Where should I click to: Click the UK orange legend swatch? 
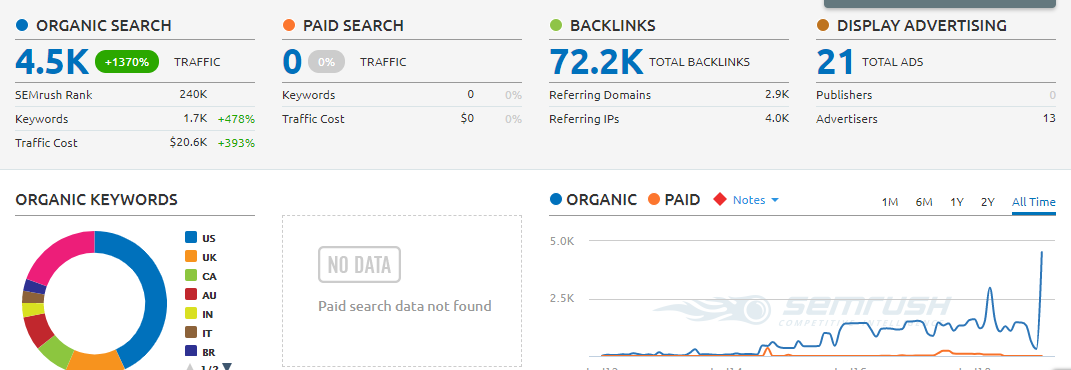[x=191, y=257]
